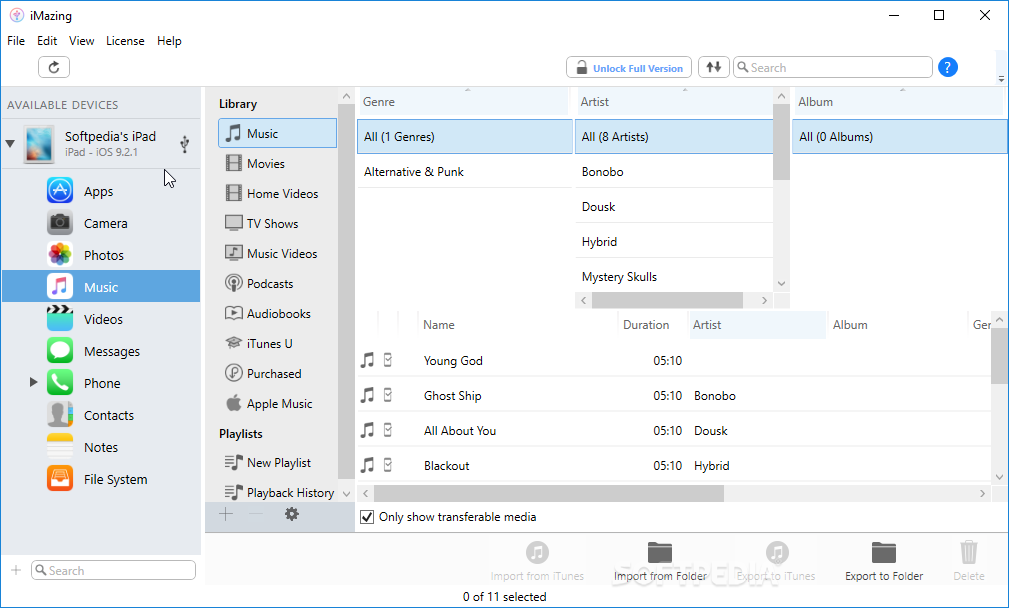This screenshot has width=1009, height=608.
Task: Open the Help menu
Action: tap(169, 41)
